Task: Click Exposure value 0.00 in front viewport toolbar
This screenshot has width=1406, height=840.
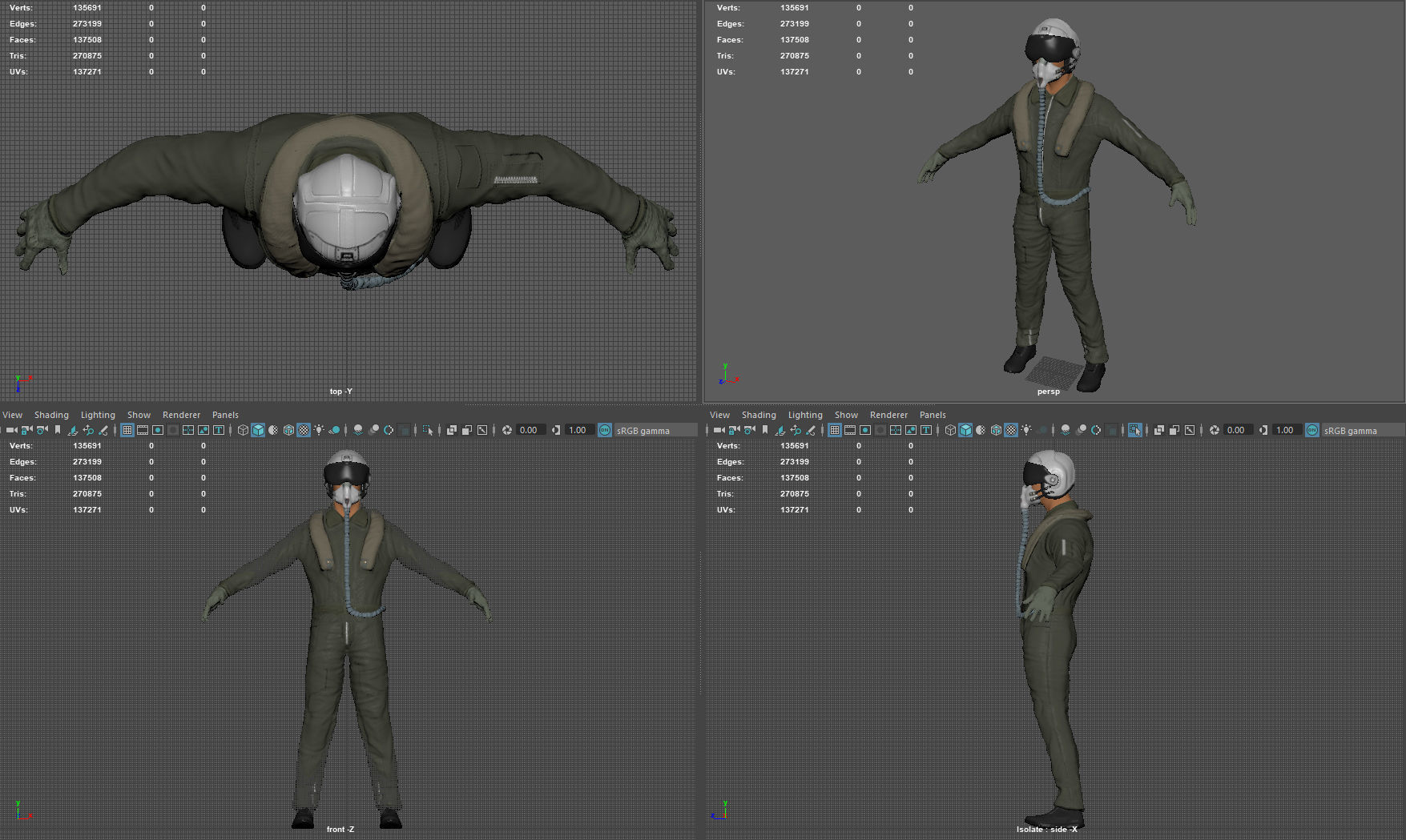Action: coord(530,430)
